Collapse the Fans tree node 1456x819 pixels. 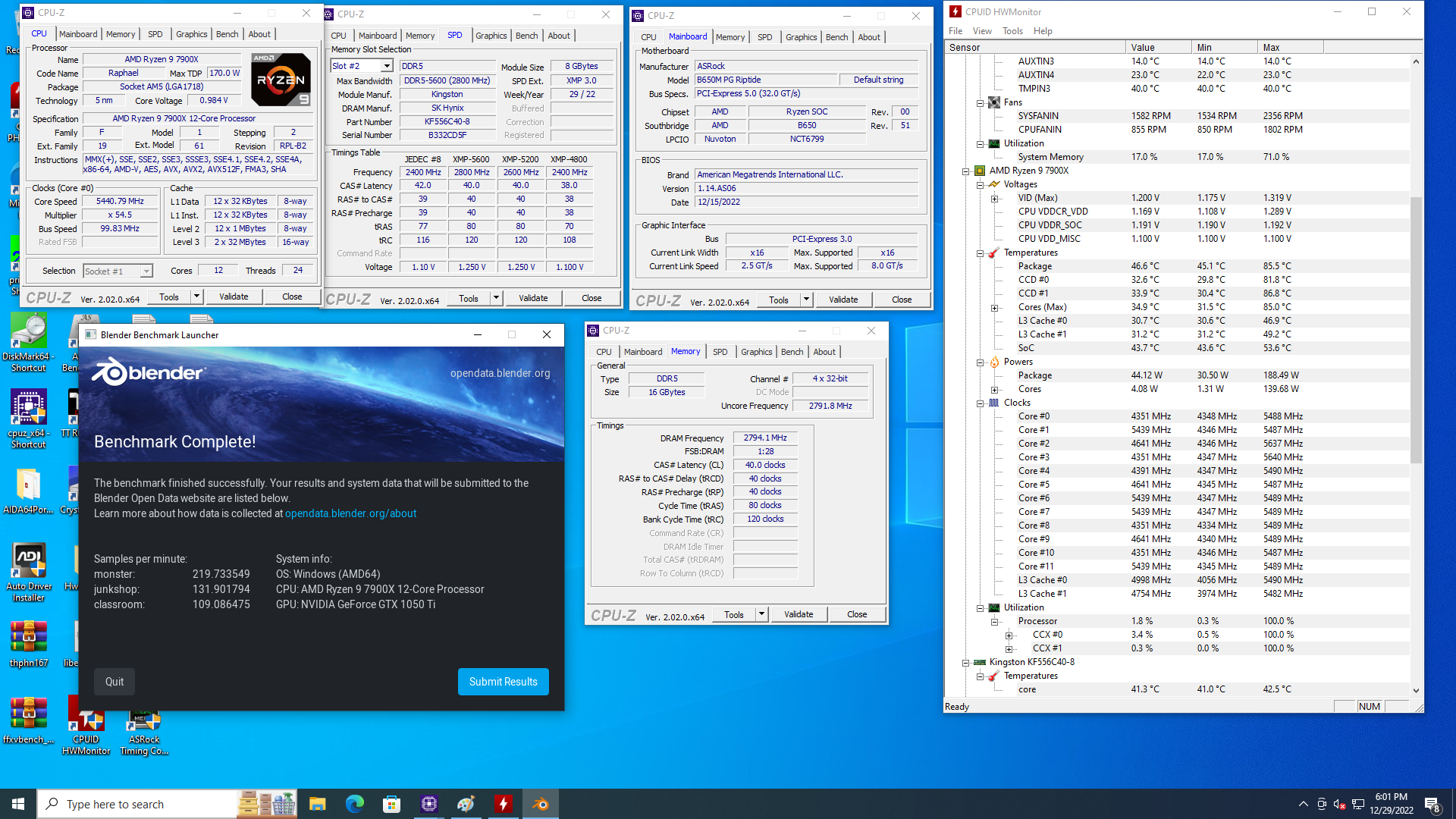[x=980, y=102]
